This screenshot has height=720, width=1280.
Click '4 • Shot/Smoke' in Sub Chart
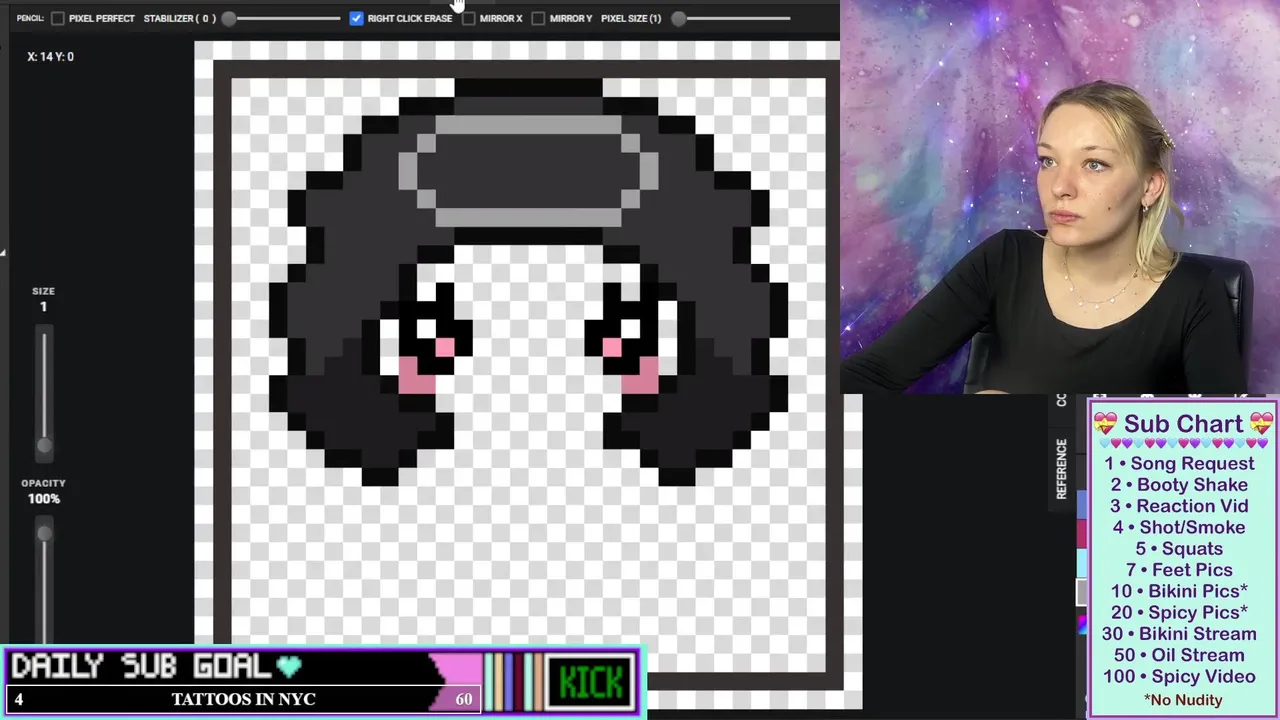coord(1179,527)
